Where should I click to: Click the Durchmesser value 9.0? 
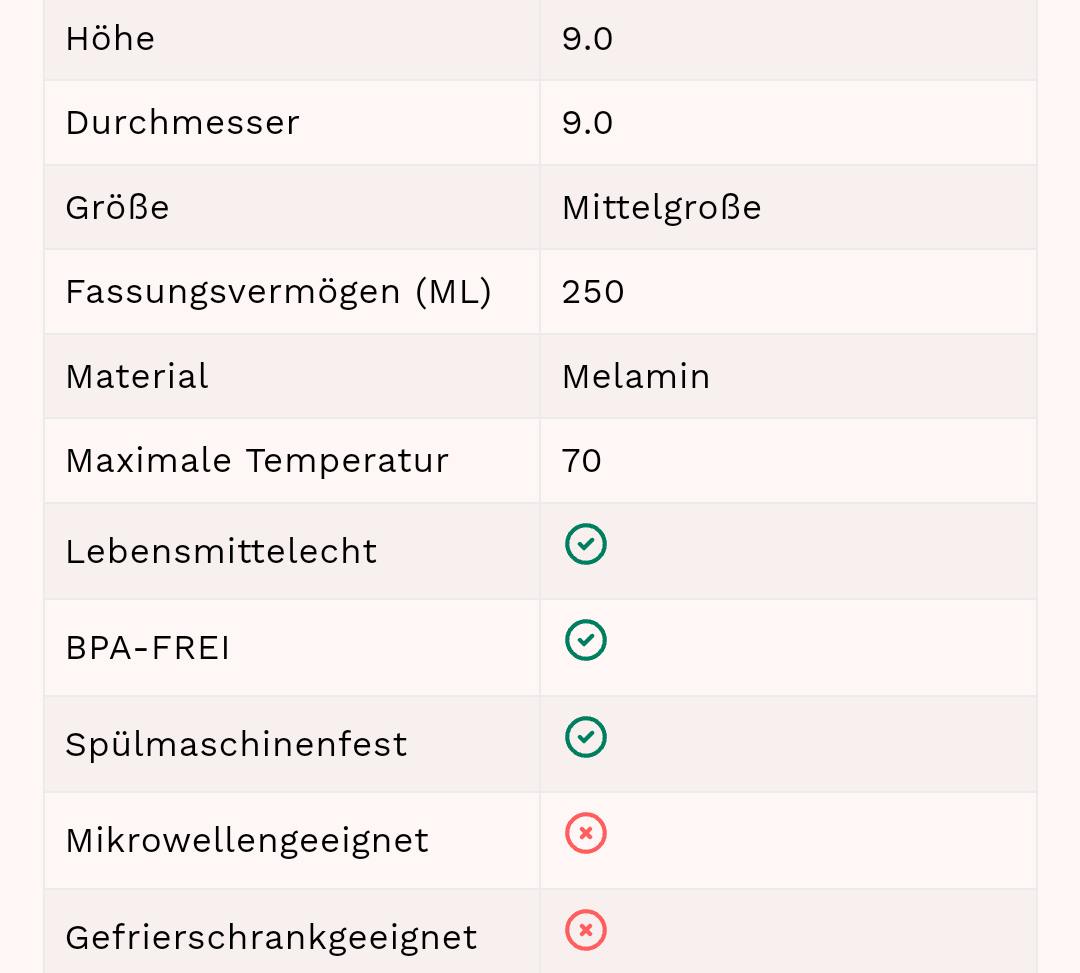tap(587, 123)
